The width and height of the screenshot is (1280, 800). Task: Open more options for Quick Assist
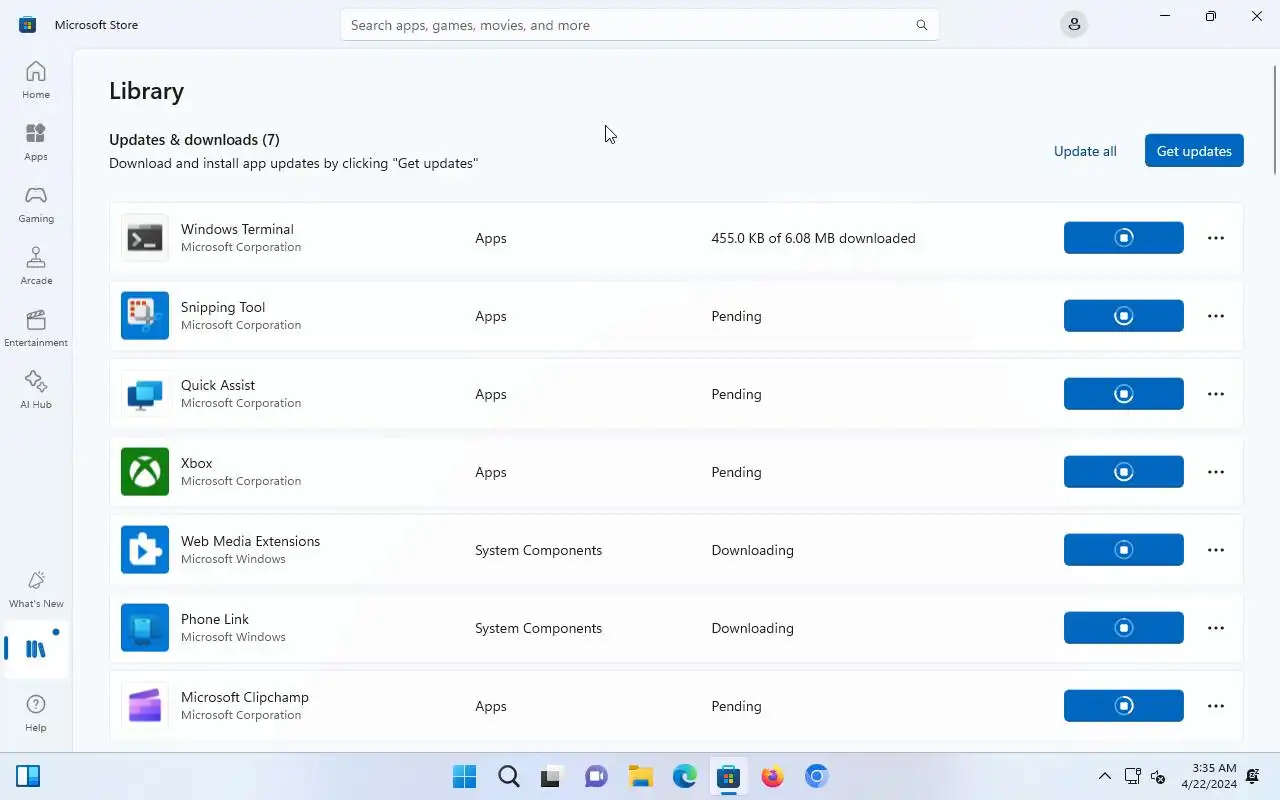(x=1216, y=394)
